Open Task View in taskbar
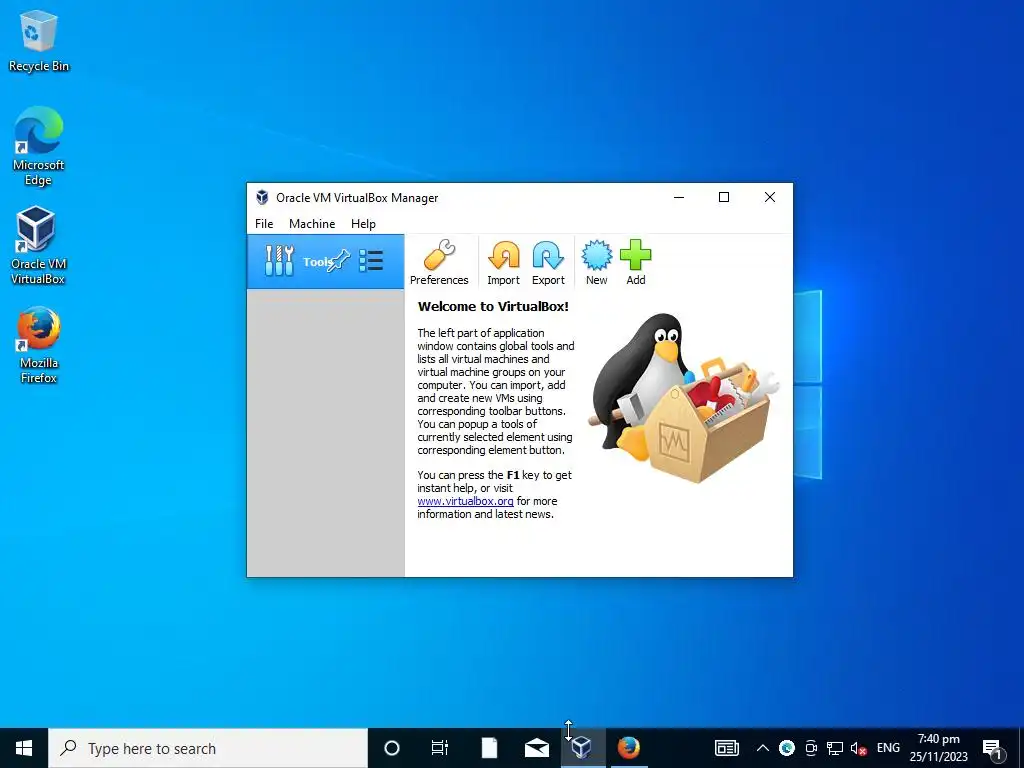 coord(440,748)
